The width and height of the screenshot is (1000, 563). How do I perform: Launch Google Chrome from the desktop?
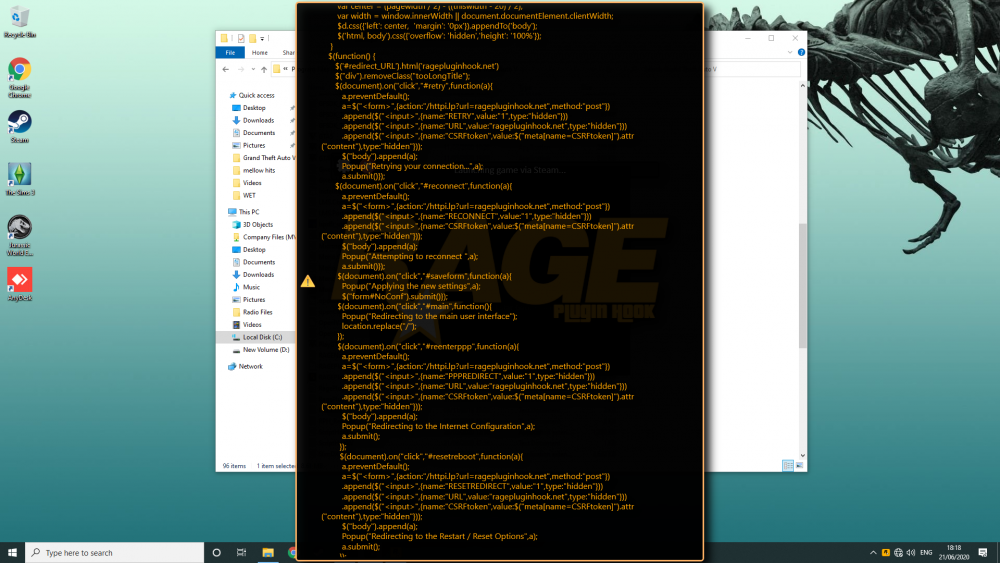click(x=19, y=78)
